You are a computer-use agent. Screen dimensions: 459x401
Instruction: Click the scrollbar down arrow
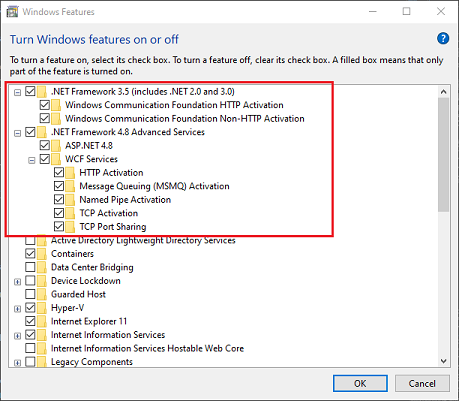[x=443, y=361]
